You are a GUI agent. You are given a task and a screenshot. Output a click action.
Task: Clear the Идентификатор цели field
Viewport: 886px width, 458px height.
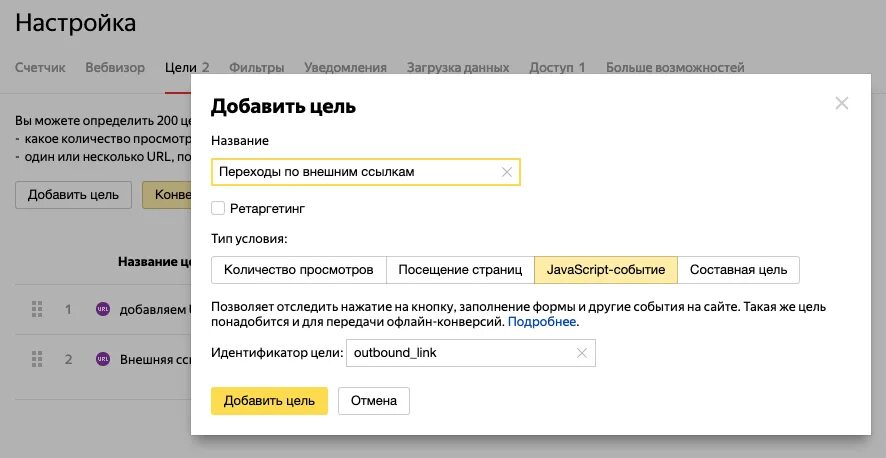coord(581,354)
